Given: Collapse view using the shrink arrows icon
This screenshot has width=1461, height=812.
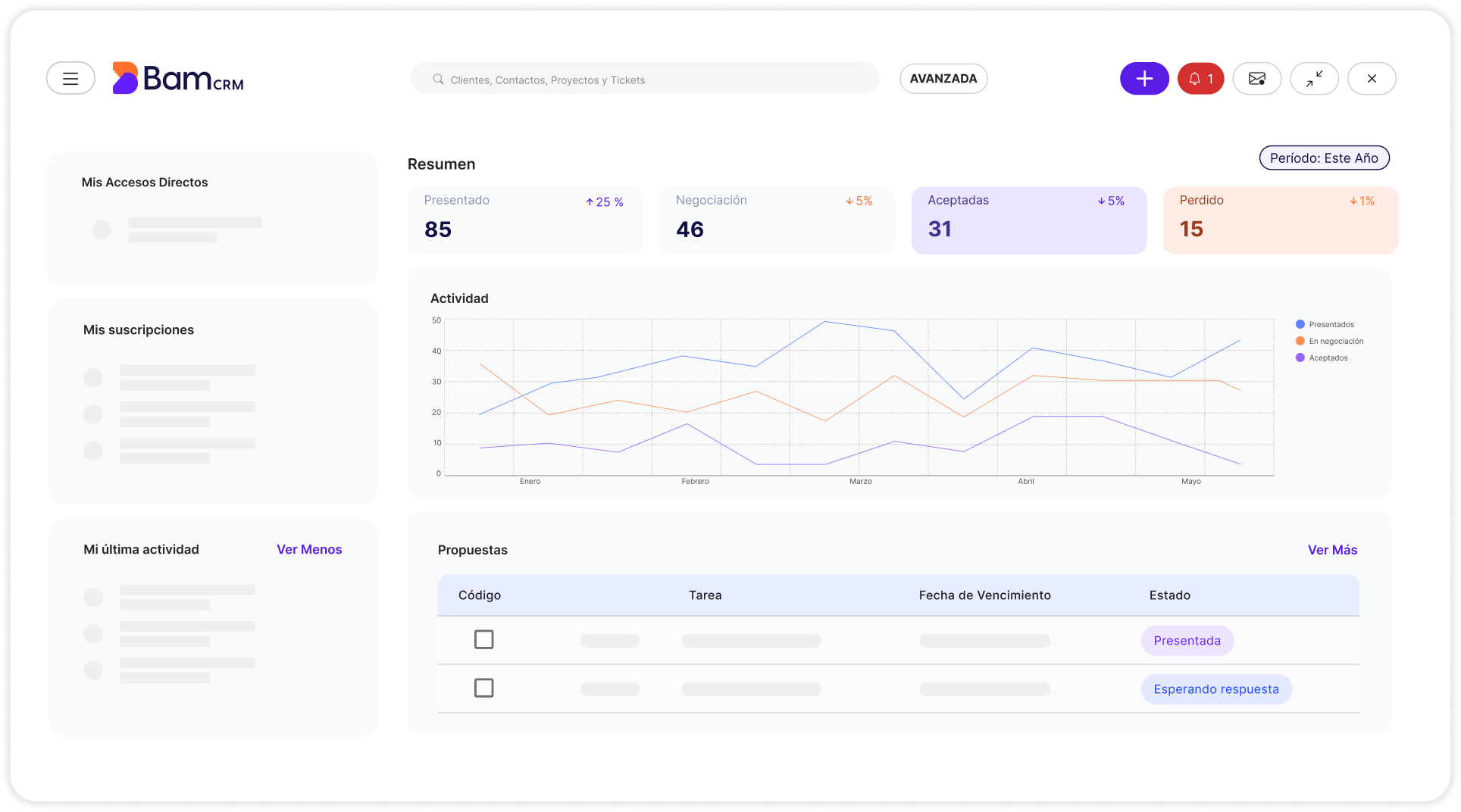Looking at the screenshot, I should [x=1315, y=78].
